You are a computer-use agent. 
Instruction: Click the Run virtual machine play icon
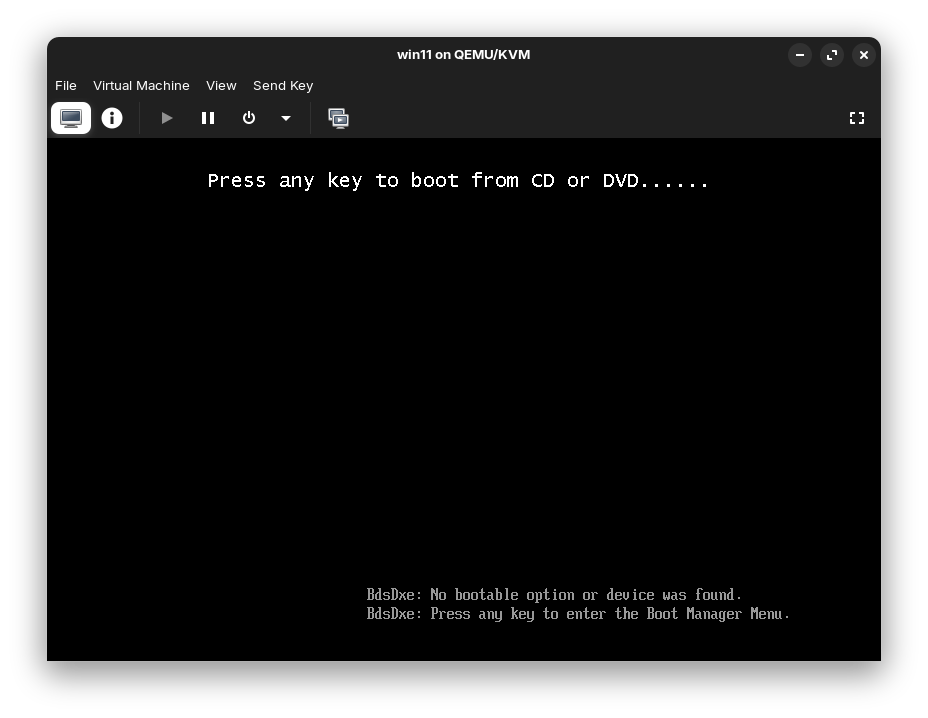click(x=167, y=118)
